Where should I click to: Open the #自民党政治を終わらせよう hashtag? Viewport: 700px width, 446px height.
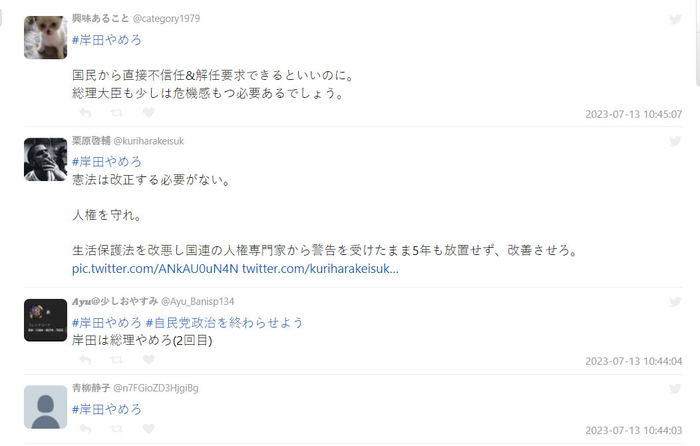click(x=225, y=322)
